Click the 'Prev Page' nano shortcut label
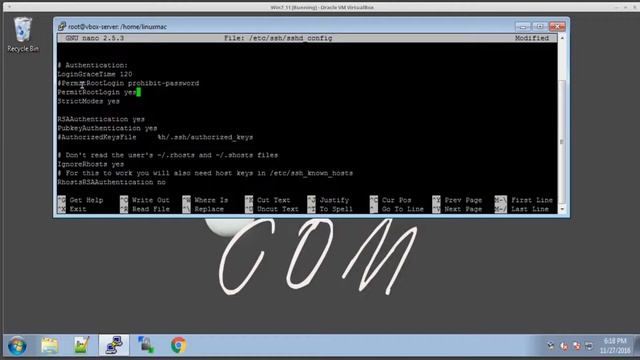 coord(463,200)
